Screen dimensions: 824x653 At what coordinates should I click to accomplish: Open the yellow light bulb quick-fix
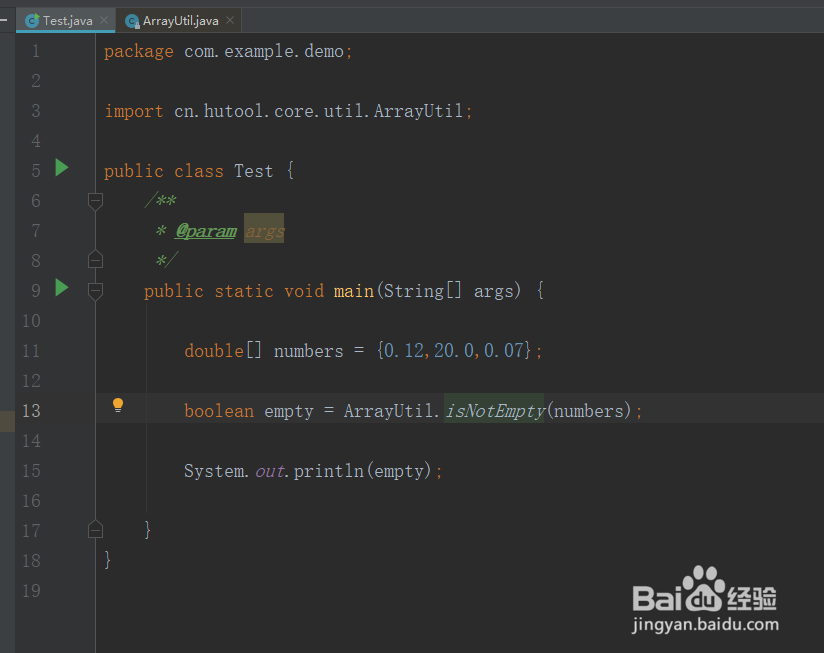pos(118,405)
